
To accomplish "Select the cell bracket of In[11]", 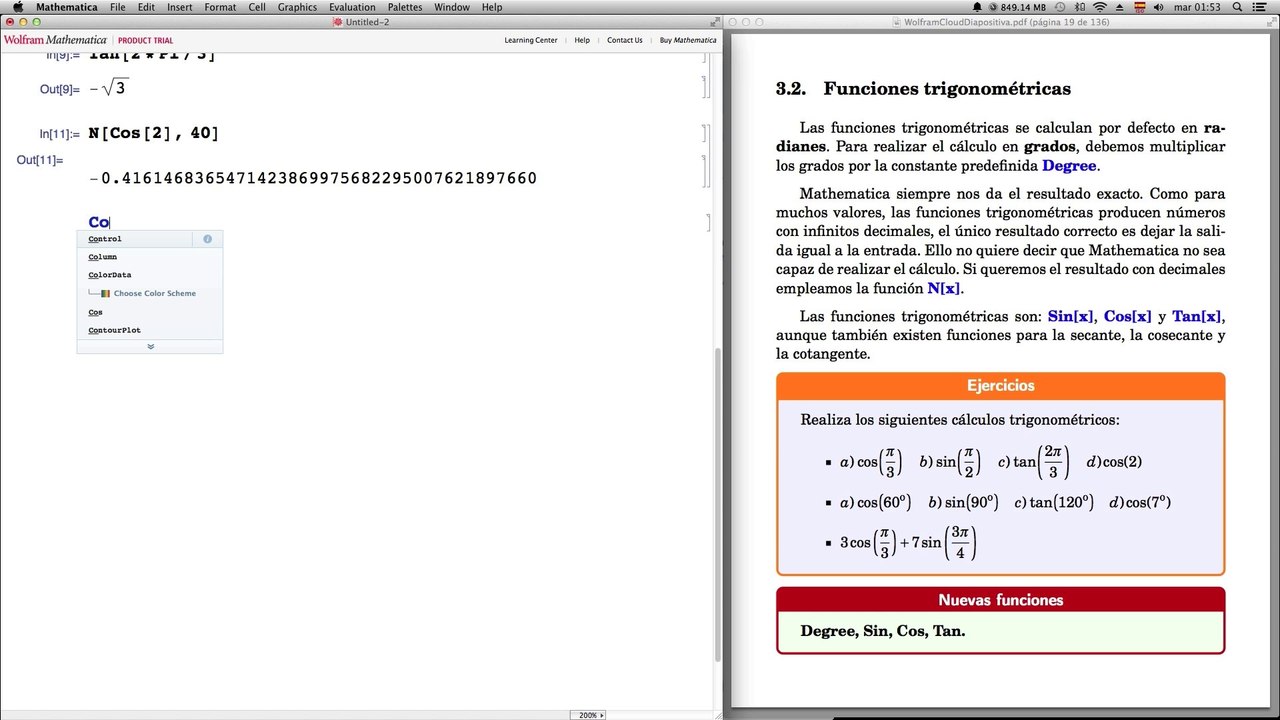I will click(x=705, y=133).
